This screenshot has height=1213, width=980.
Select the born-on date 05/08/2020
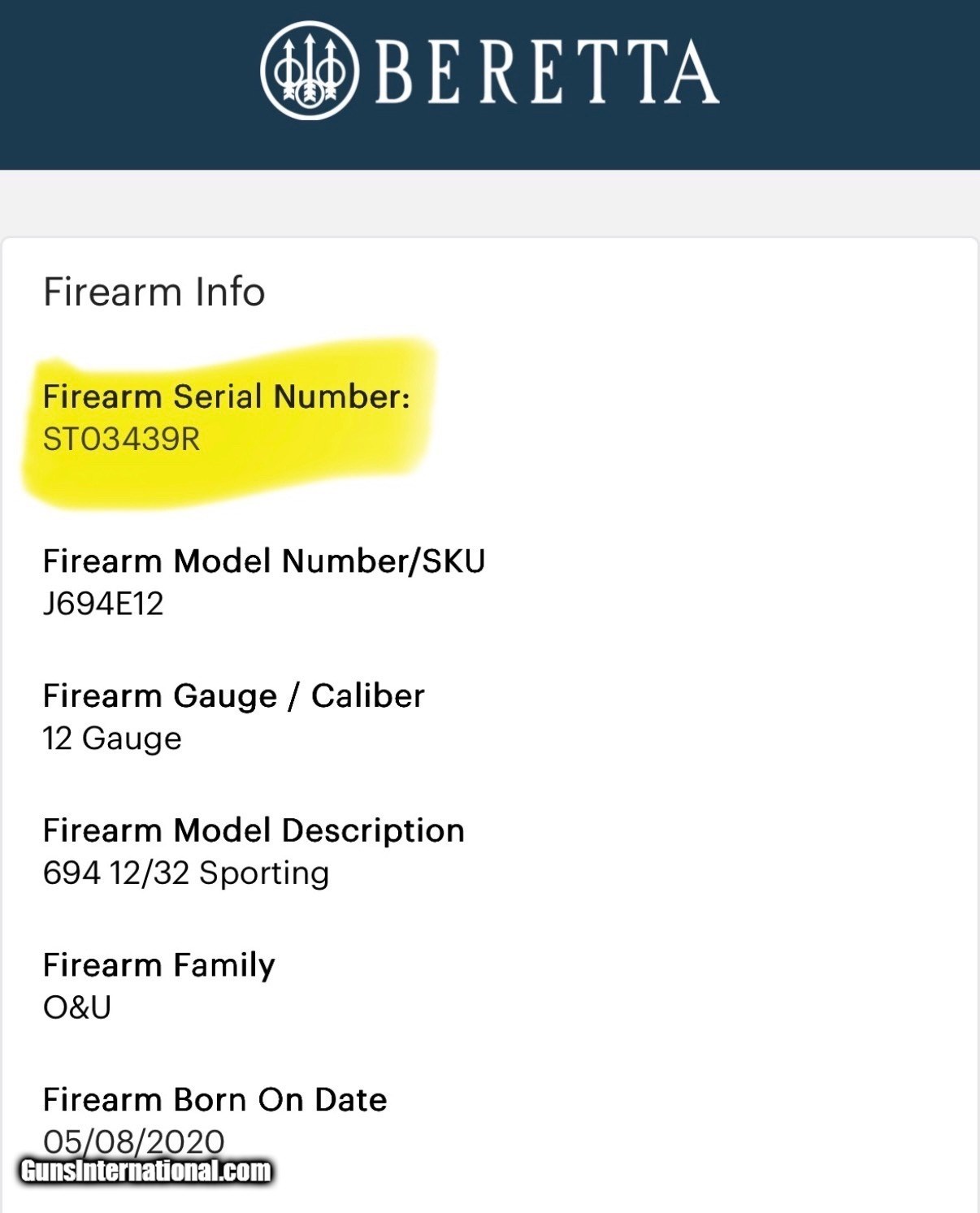[x=133, y=1139]
